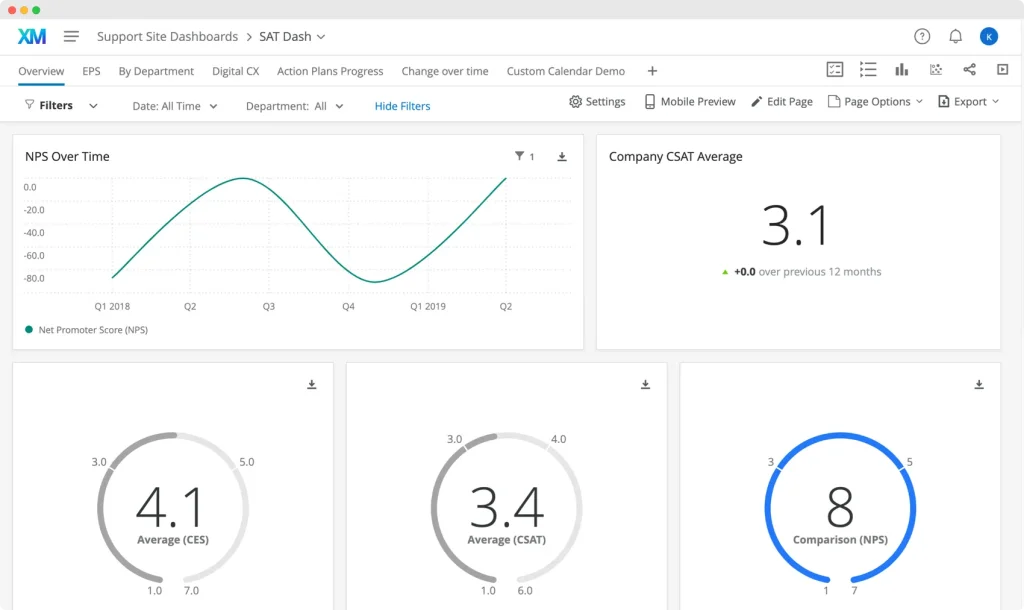Click the macOS green maximize button
Image resolution: width=1024 pixels, height=610 pixels.
(36, 10)
